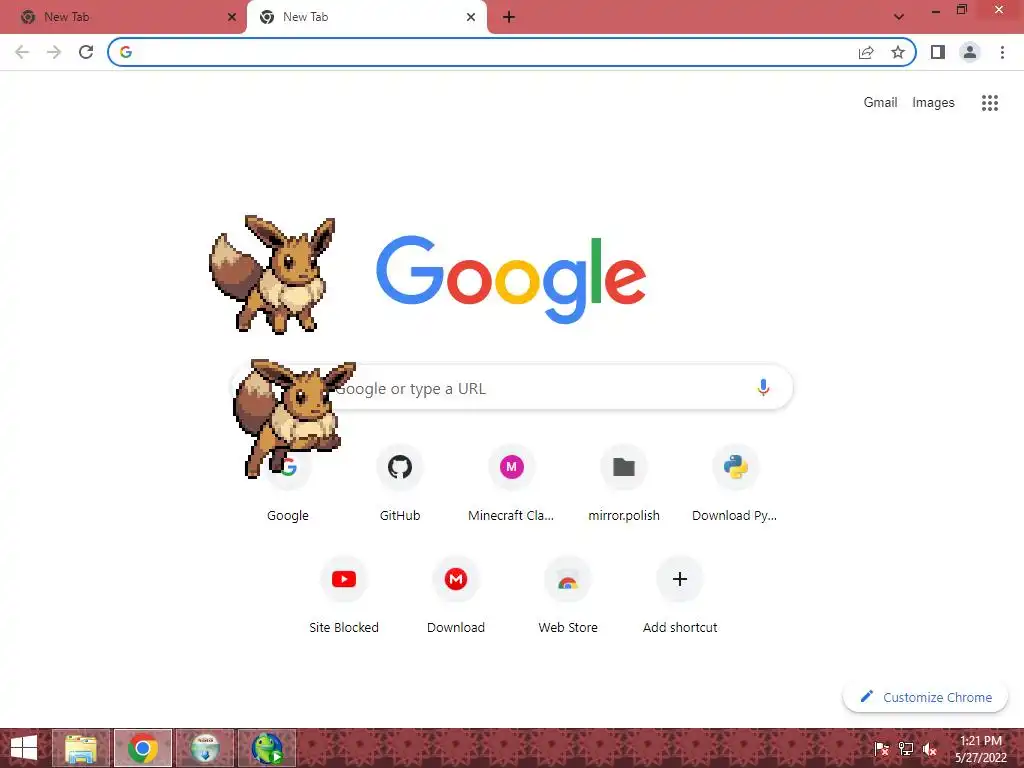The width and height of the screenshot is (1024, 768).
Task: Close the second New Tab
Action: click(x=471, y=17)
